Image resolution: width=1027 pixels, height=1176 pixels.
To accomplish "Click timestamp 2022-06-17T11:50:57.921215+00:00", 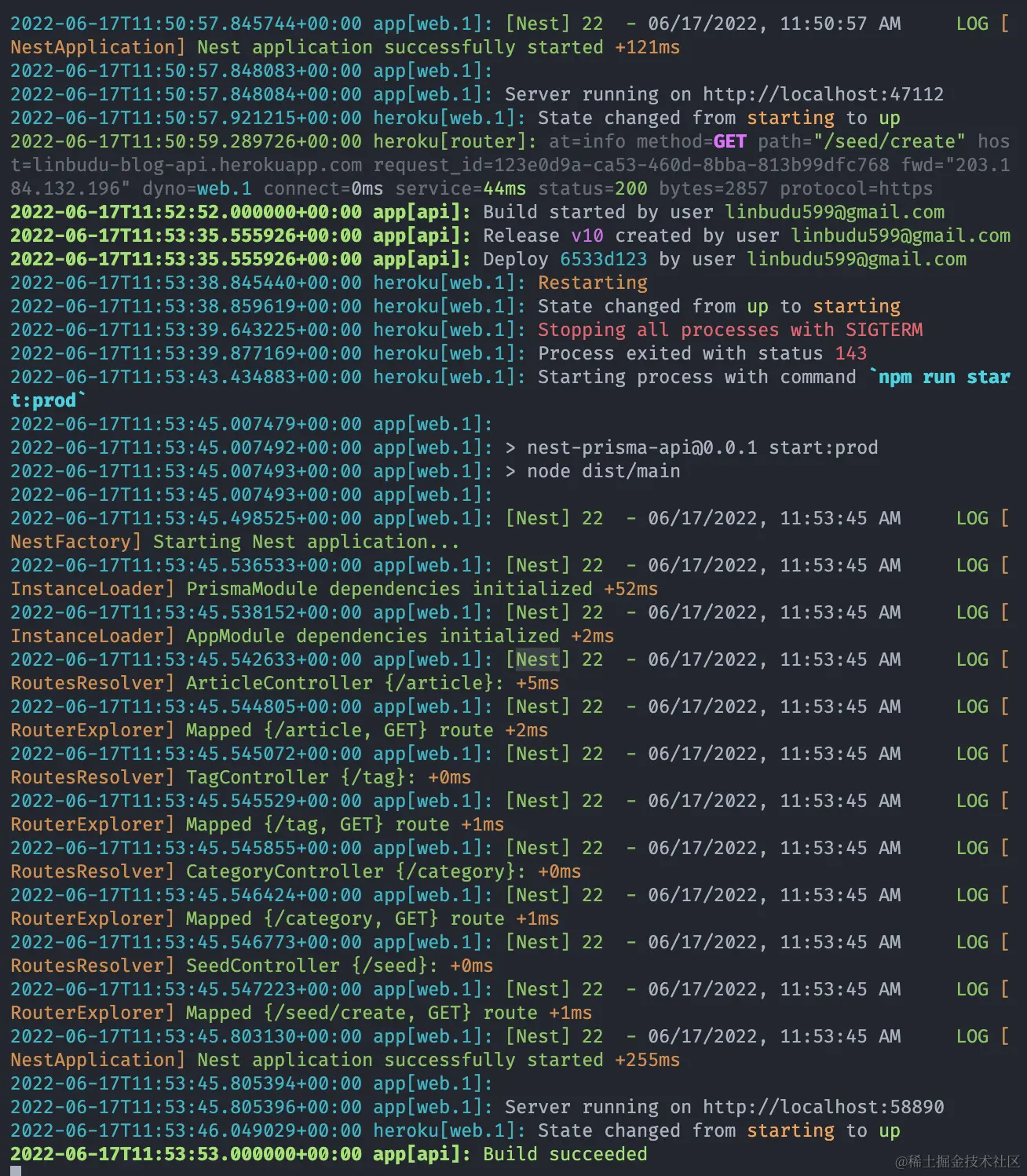I will point(186,118).
